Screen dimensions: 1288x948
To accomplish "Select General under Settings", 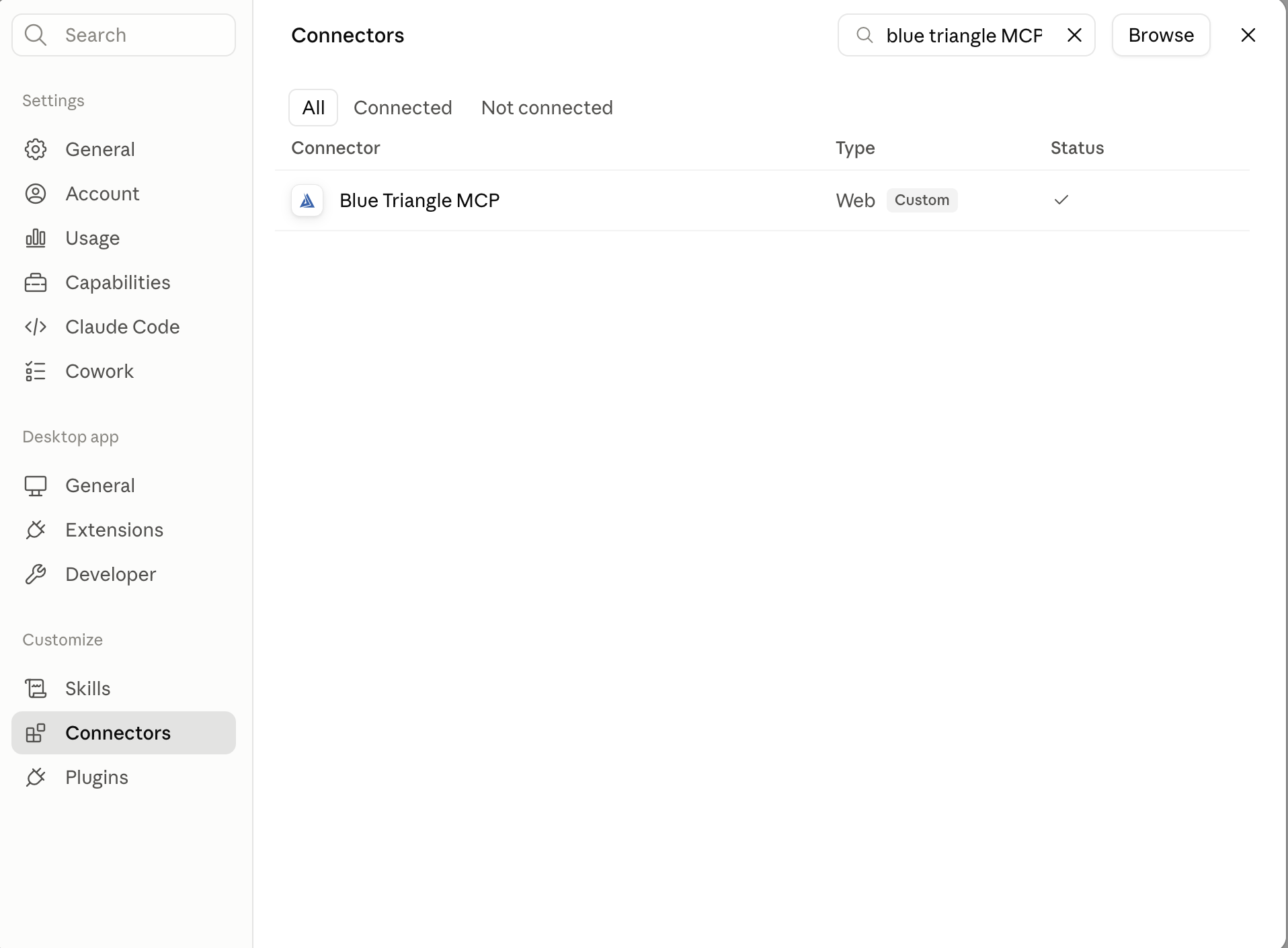I will [124, 149].
